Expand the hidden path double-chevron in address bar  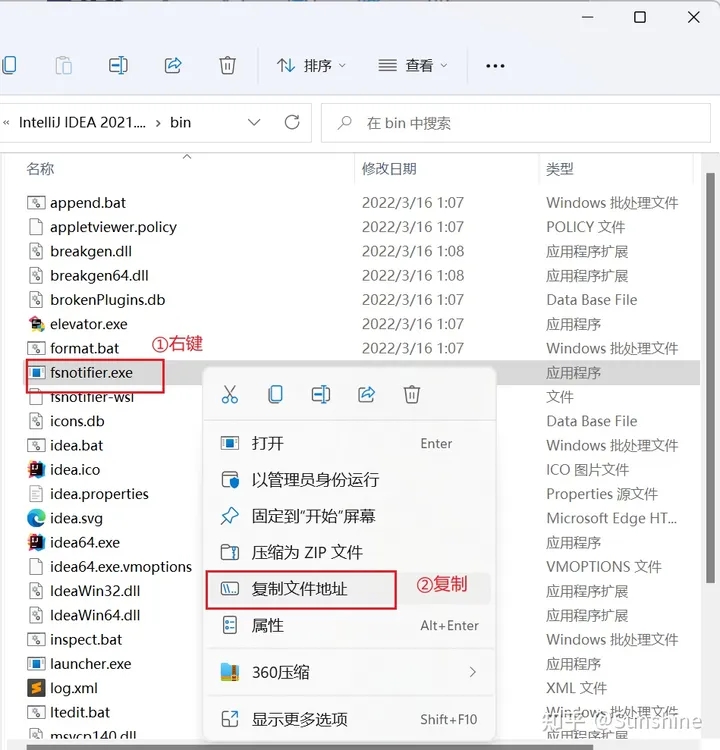point(6,123)
